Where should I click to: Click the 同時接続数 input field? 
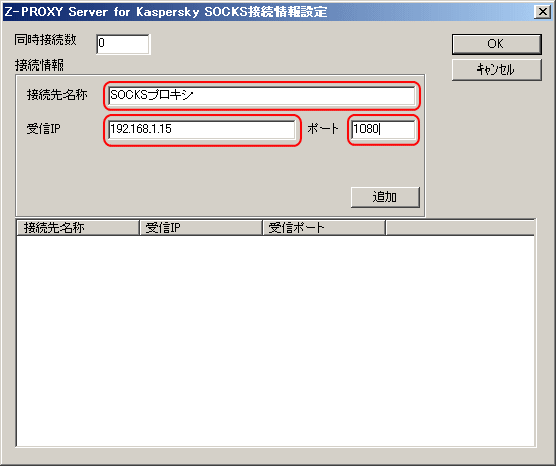[x=123, y=44]
